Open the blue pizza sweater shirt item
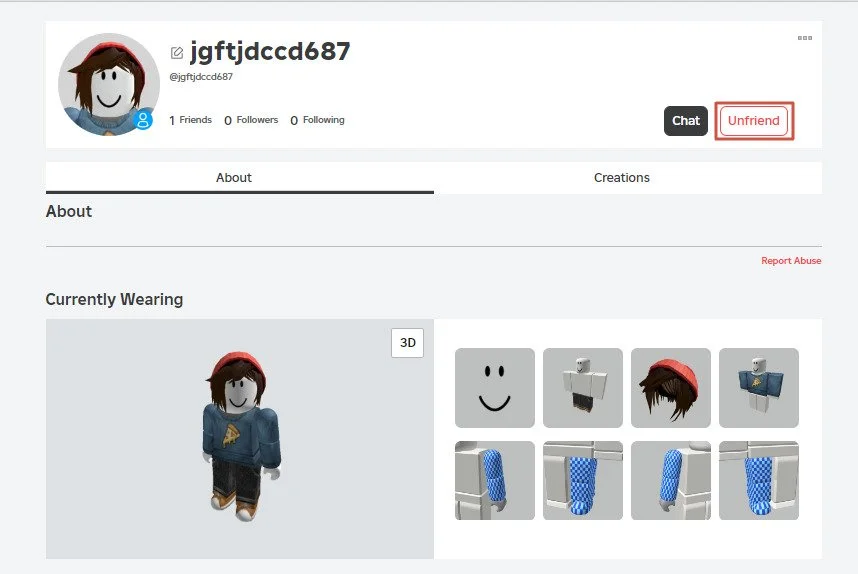 coord(759,387)
